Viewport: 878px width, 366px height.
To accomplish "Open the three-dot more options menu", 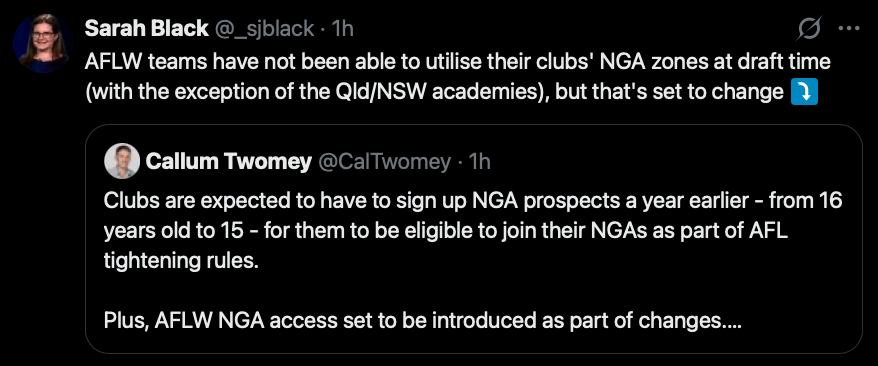I will pos(848,28).
